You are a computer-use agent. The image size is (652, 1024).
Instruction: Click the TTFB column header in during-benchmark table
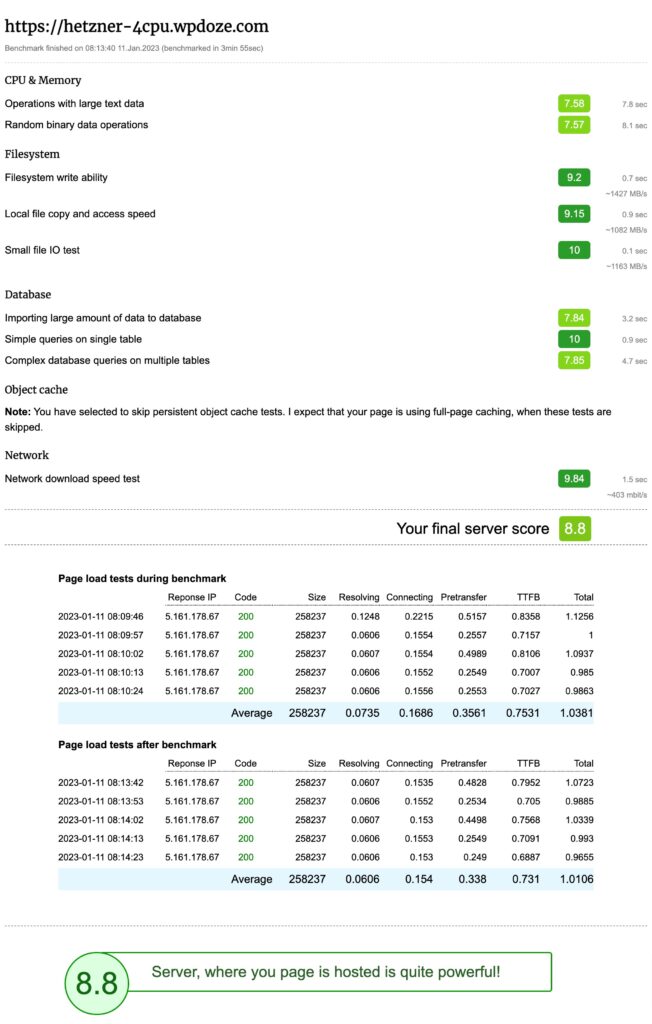pyautogui.click(x=528, y=597)
